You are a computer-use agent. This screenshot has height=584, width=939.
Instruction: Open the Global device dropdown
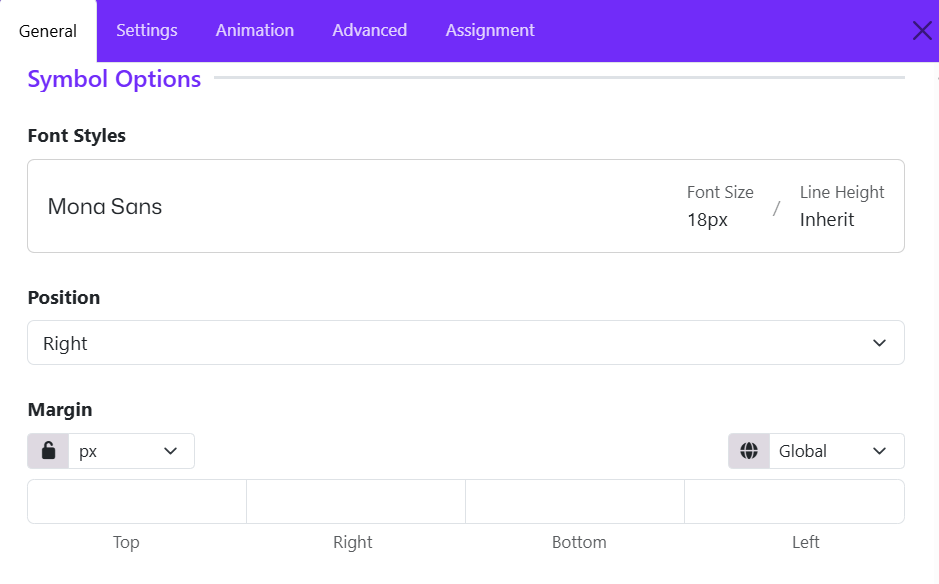pyautogui.click(x=837, y=451)
